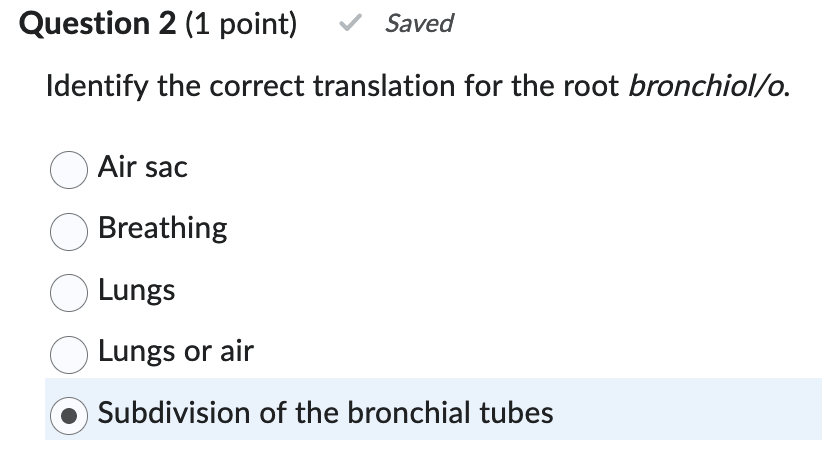Image resolution: width=822 pixels, height=474 pixels.
Task: Select the Lungs or air radio button
Action: [67, 353]
